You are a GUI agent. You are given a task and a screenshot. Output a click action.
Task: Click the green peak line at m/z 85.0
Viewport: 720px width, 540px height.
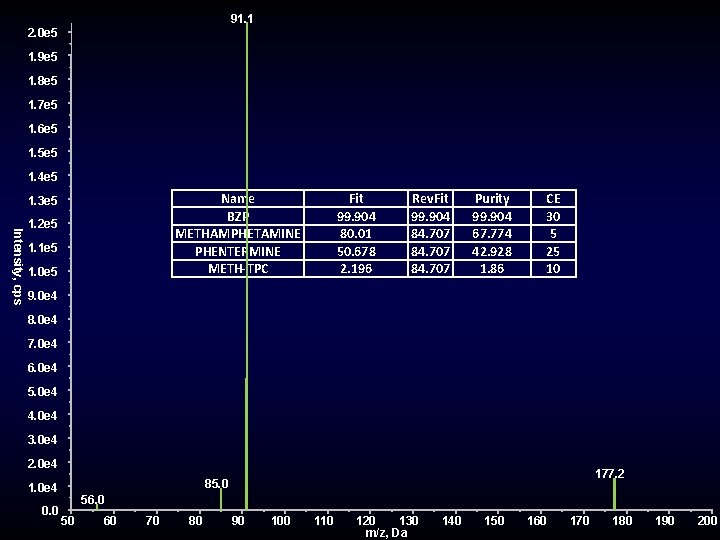coord(221,500)
